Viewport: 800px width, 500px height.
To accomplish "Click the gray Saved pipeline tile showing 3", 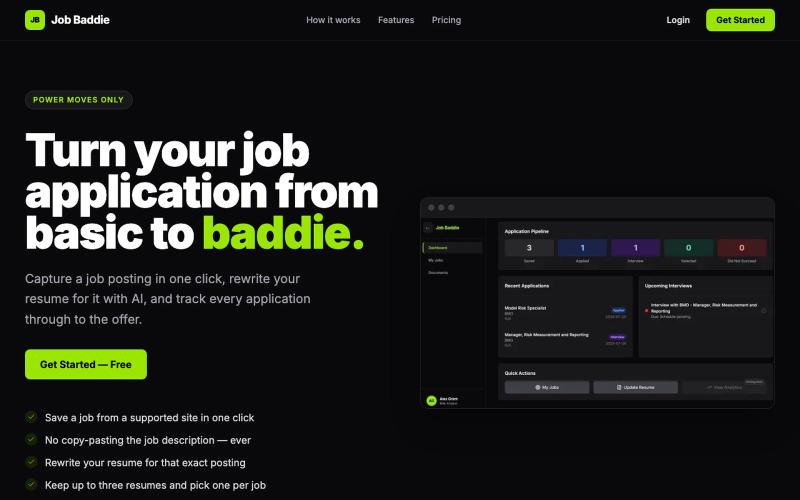I will [529, 248].
